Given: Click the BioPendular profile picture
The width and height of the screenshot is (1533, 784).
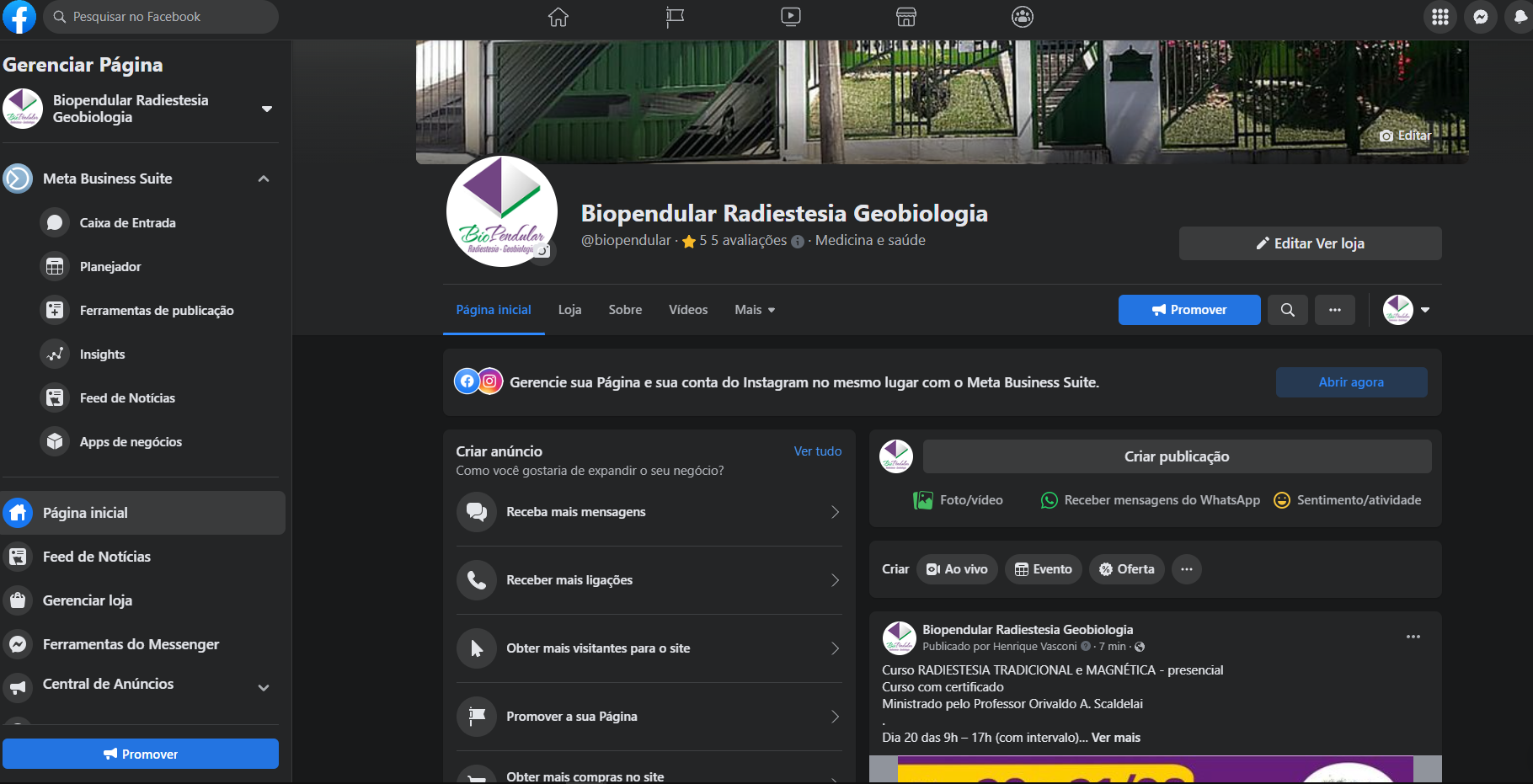Looking at the screenshot, I should click(x=502, y=211).
